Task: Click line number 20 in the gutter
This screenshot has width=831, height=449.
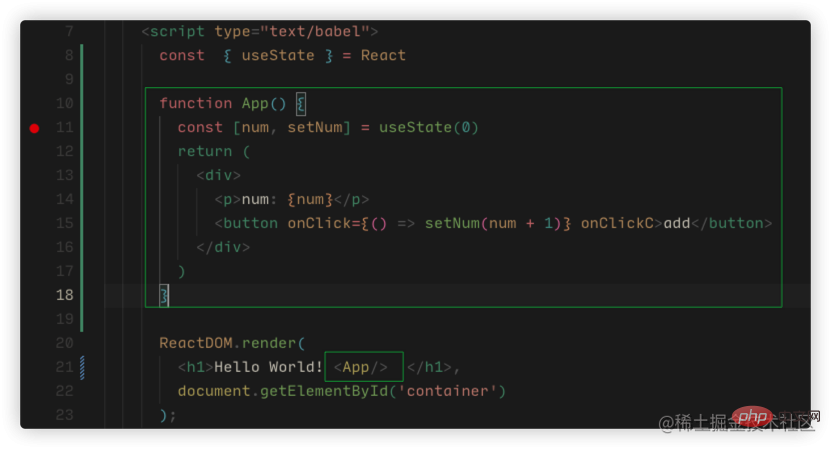Action: (64, 343)
